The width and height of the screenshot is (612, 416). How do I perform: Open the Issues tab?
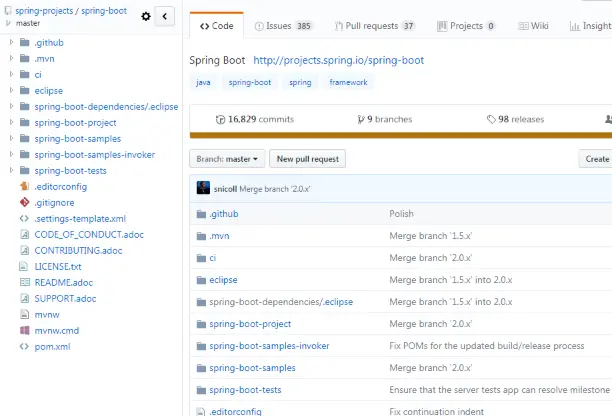coord(283,26)
